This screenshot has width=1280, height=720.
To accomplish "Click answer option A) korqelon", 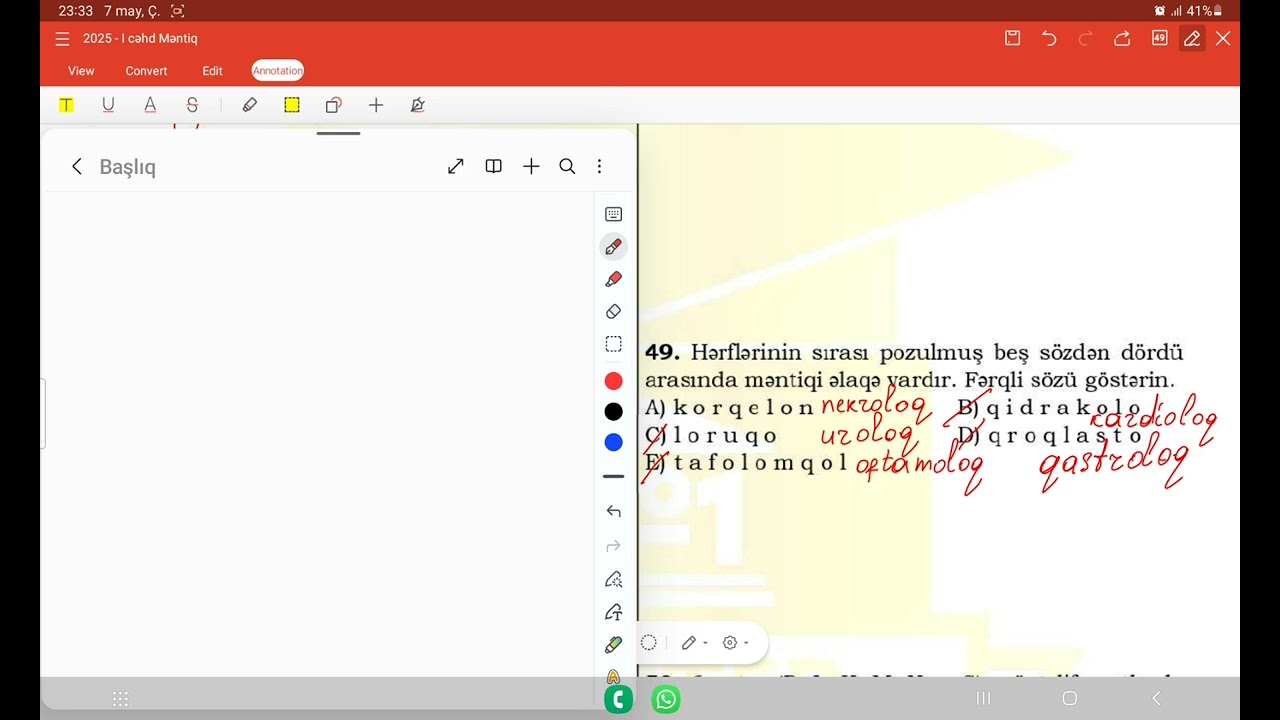I will (x=729, y=407).
